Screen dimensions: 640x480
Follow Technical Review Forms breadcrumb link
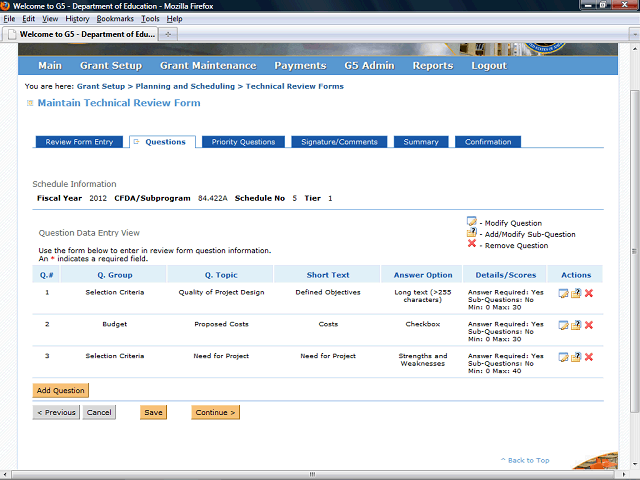pos(295,86)
